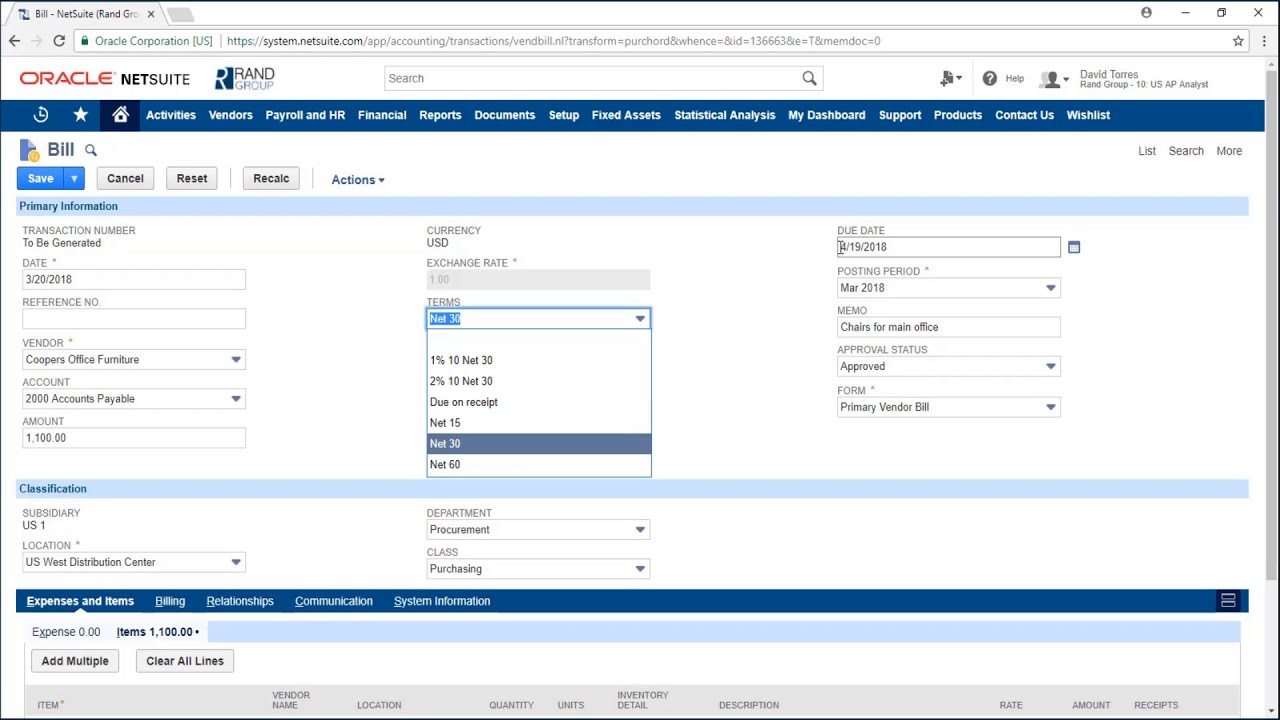The width and height of the screenshot is (1280, 720).
Task: Open the Financial menu
Action: 382,115
